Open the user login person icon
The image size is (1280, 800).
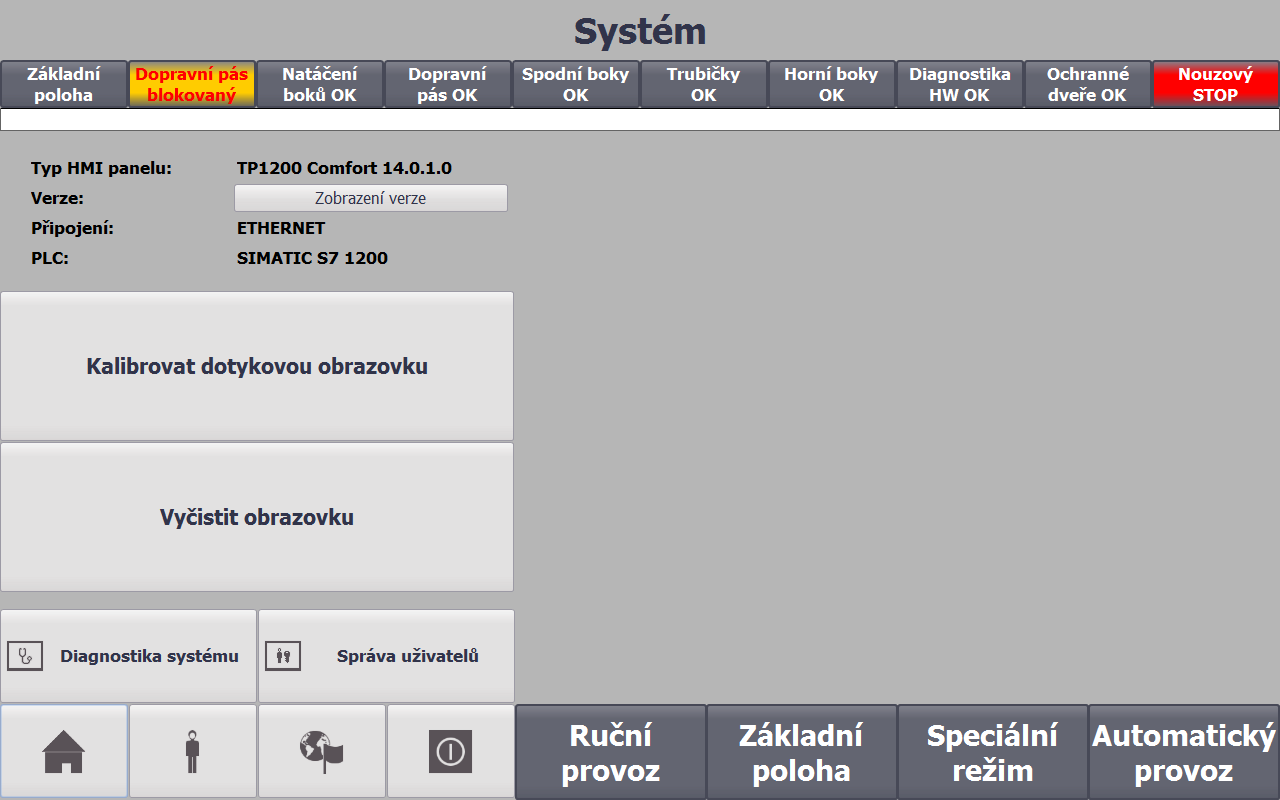(x=193, y=751)
